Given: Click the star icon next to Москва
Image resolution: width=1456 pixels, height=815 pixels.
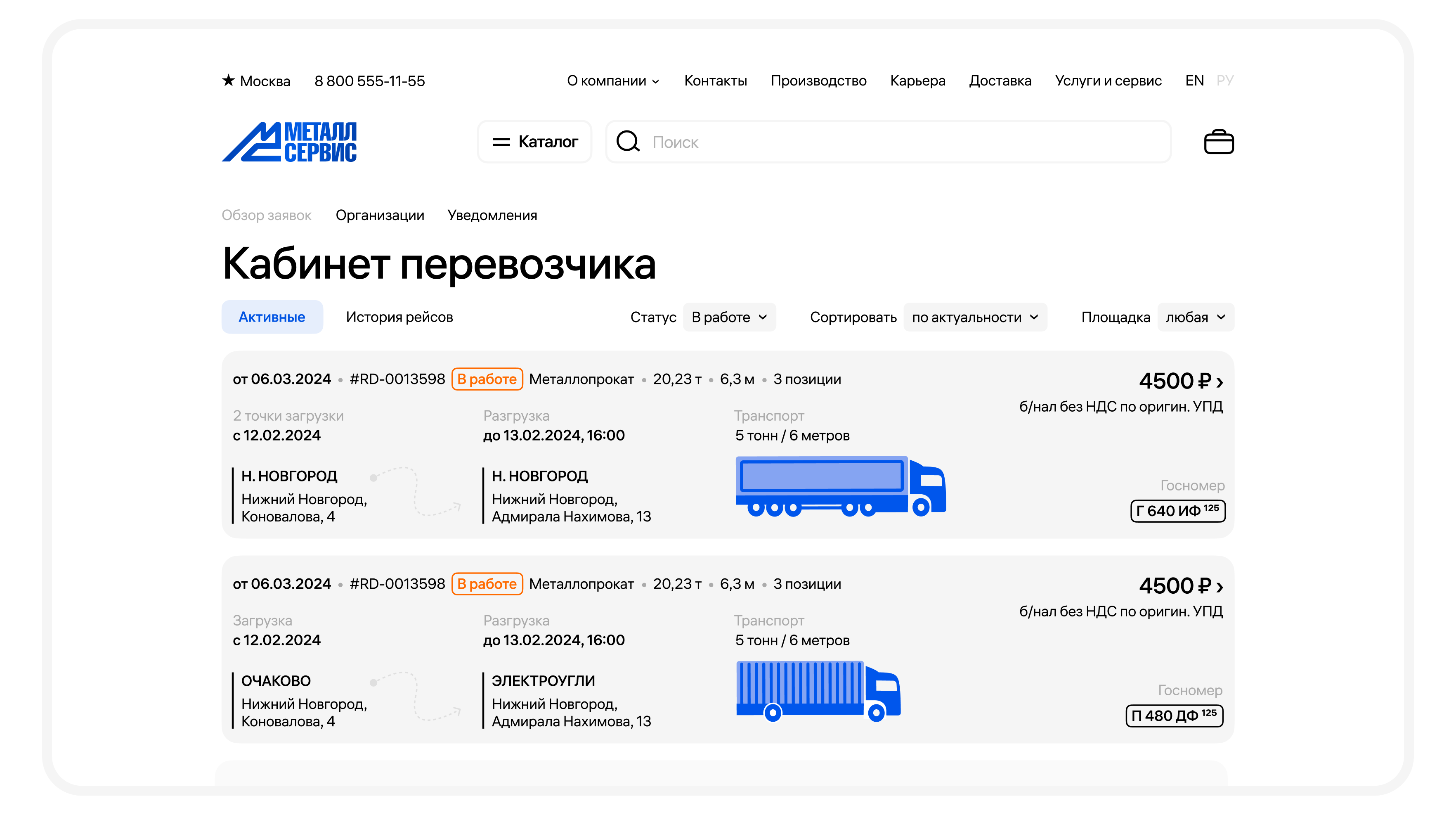Looking at the screenshot, I should [x=228, y=81].
